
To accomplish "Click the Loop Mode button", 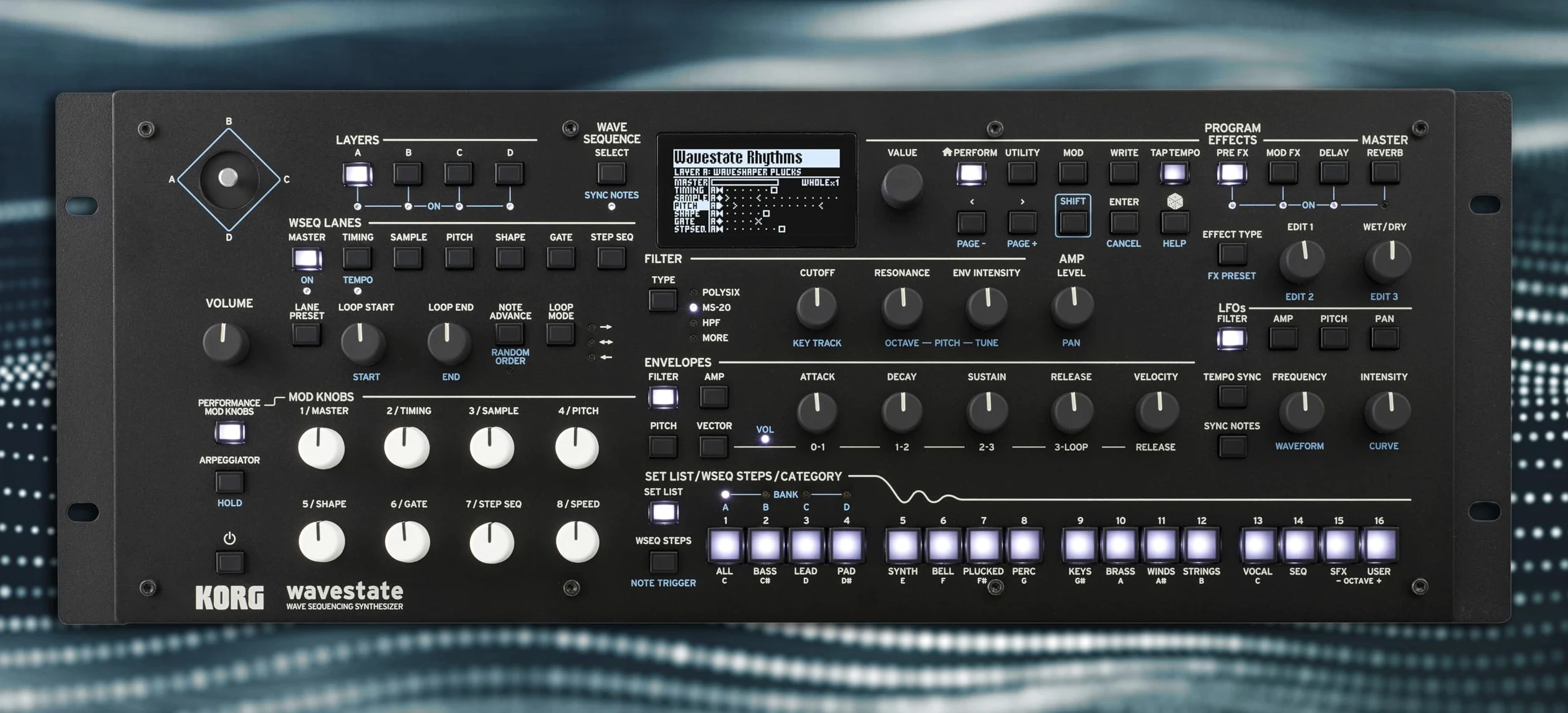I will point(560,334).
